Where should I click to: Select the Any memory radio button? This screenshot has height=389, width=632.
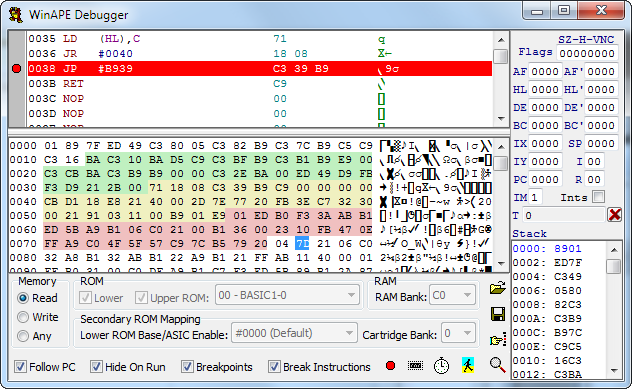pyautogui.click(x=23, y=336)
